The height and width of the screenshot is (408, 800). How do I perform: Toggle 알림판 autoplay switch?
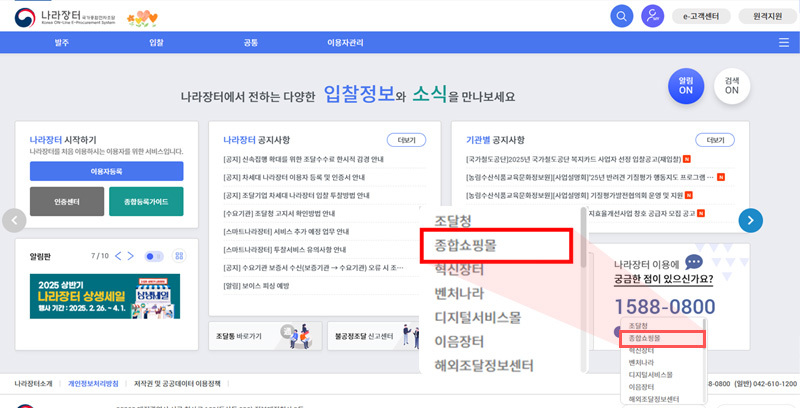[x=154, y=256]
